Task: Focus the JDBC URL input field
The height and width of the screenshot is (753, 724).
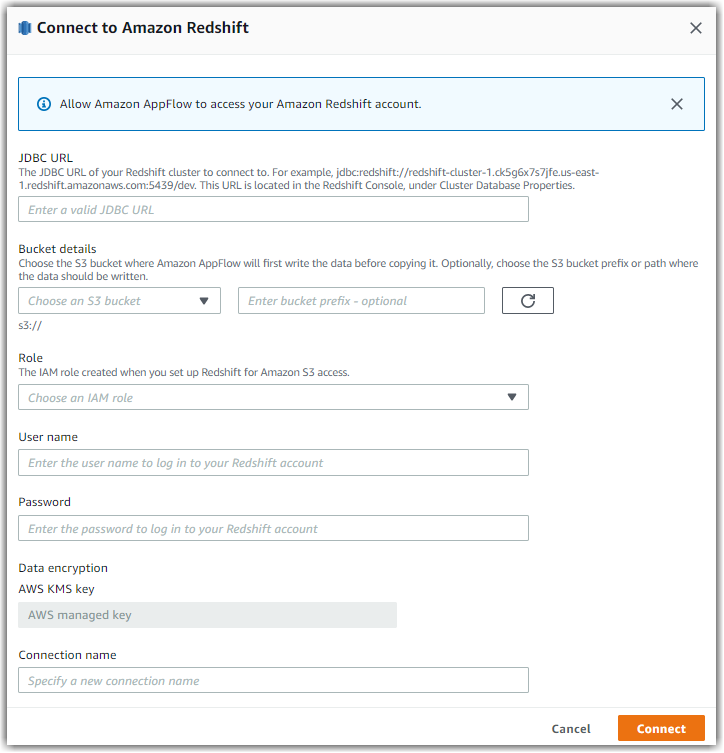Action: (273, 209)
